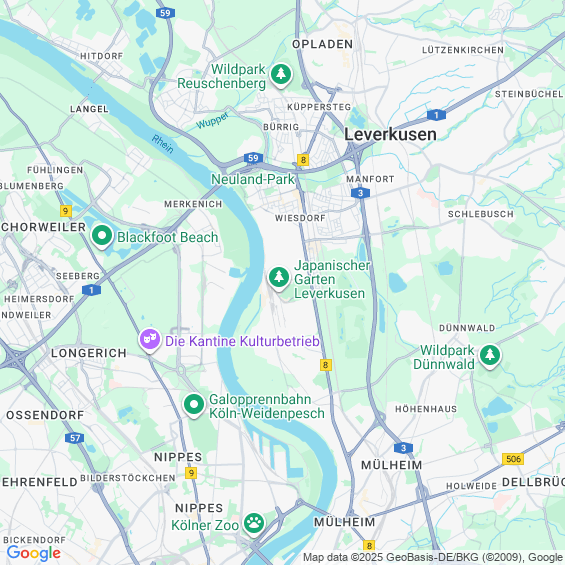Image resolution: width=565 pixels, height=565 pixels.
Task: Click the Wildpark Reuschenberg tree pin
Action: [281, 75]
